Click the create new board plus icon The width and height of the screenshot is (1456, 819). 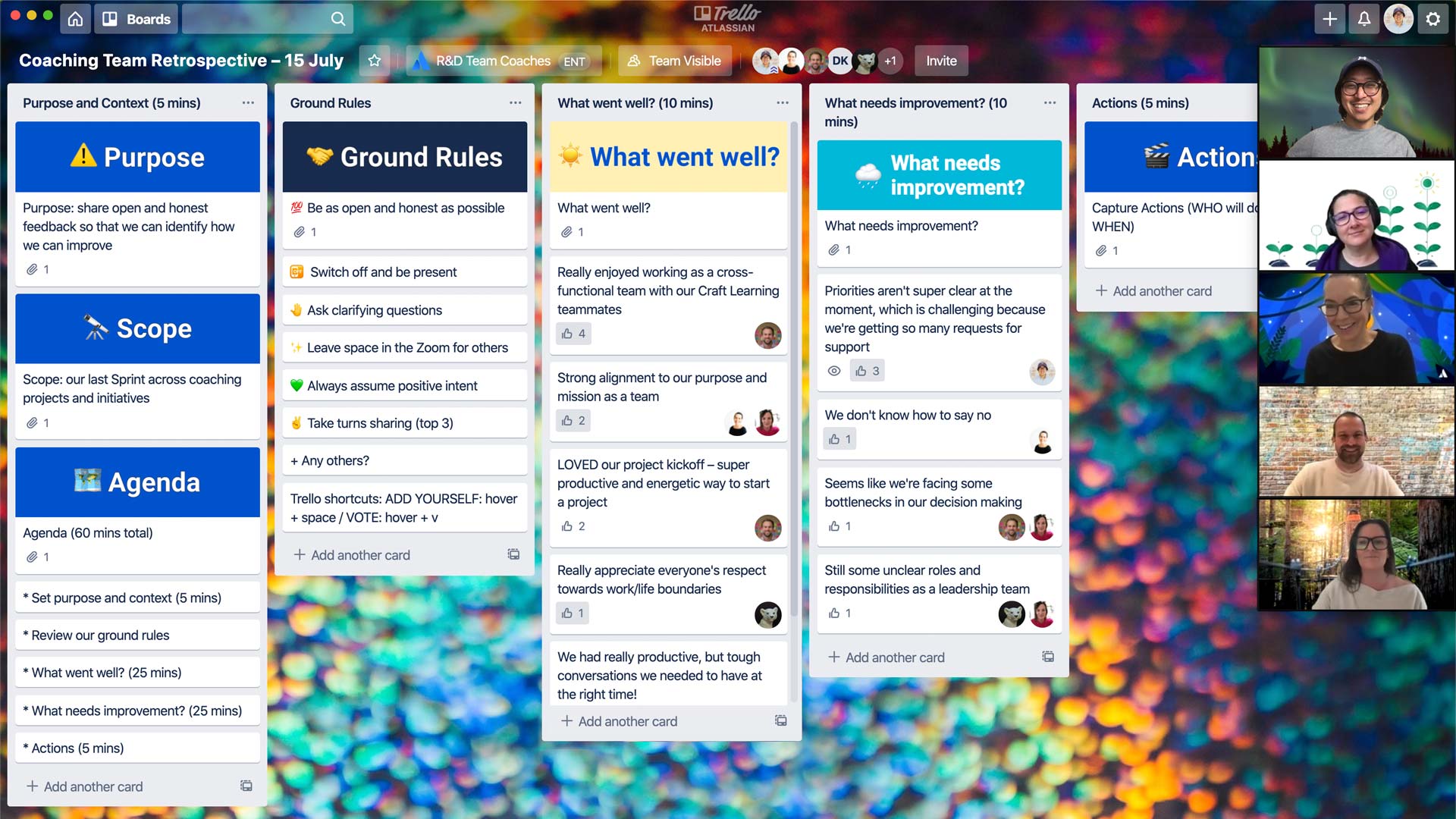point(1328,19)
